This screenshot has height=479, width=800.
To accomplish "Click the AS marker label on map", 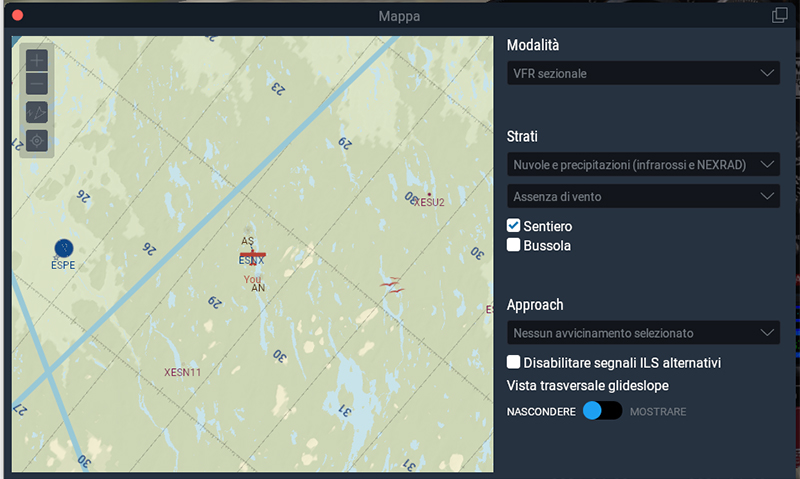I will (x=247, y=241).
